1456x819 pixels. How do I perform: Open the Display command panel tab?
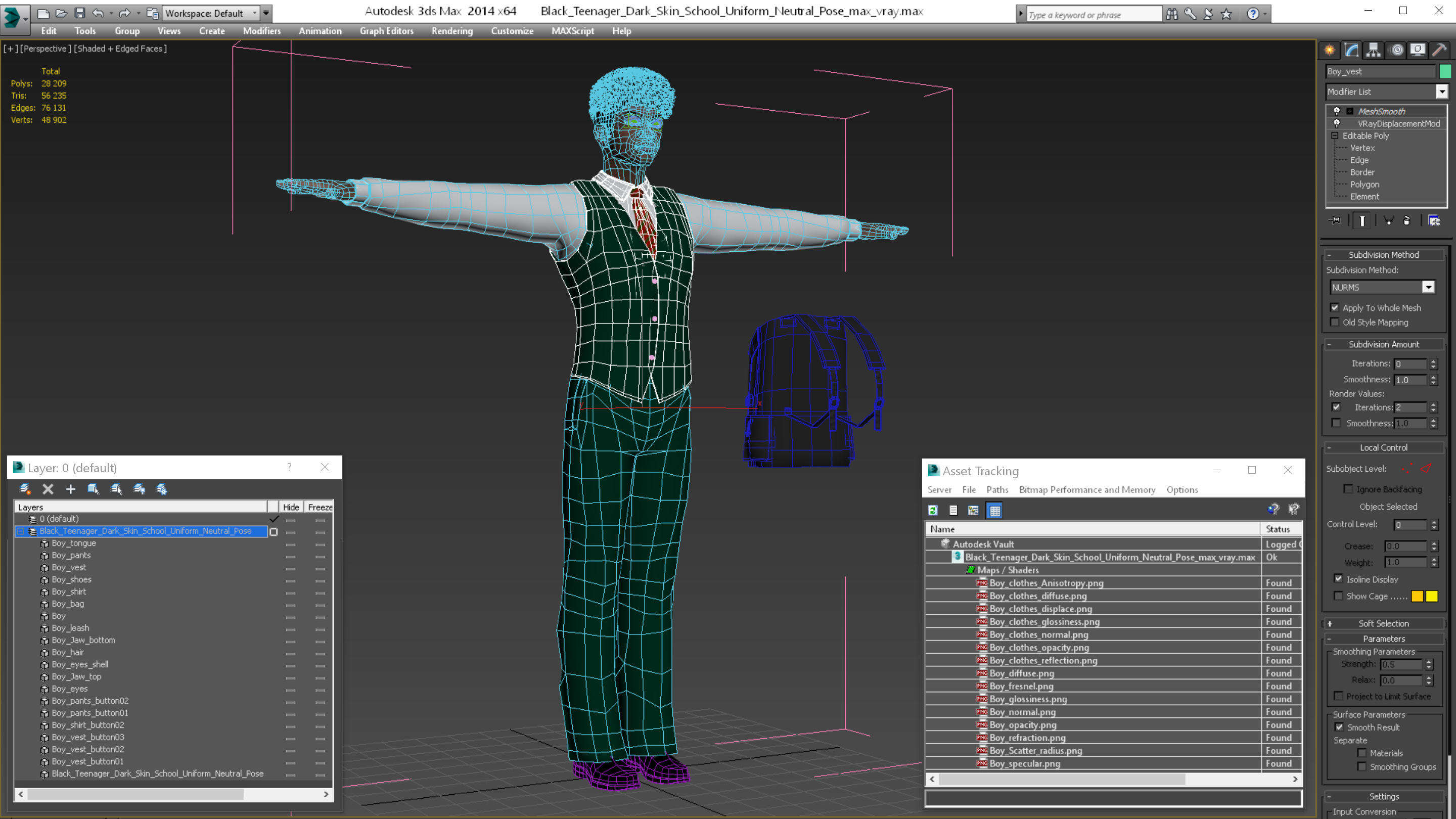point(1418,51)
